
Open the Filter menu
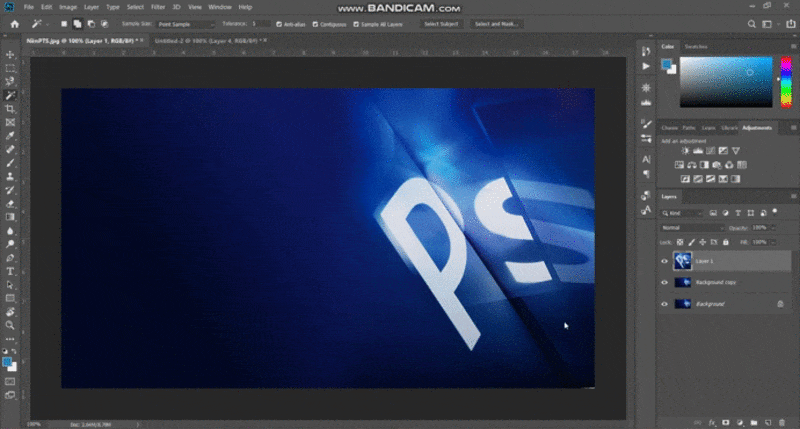pos(158,7)
